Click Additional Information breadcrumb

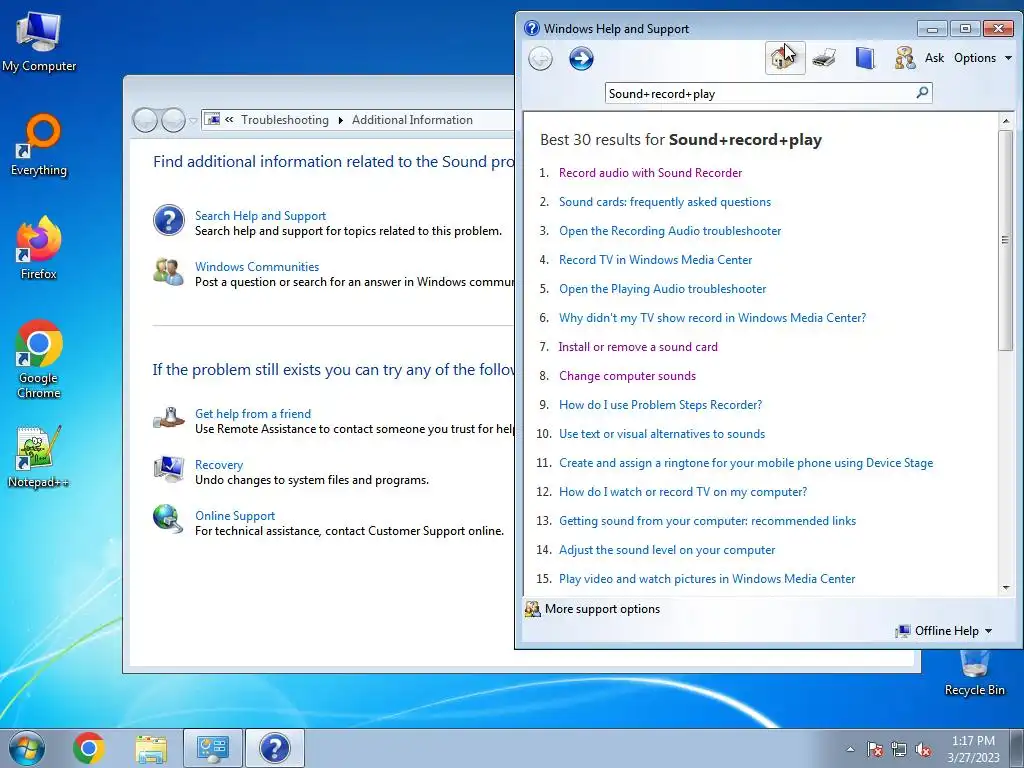(x=412, y=120)
